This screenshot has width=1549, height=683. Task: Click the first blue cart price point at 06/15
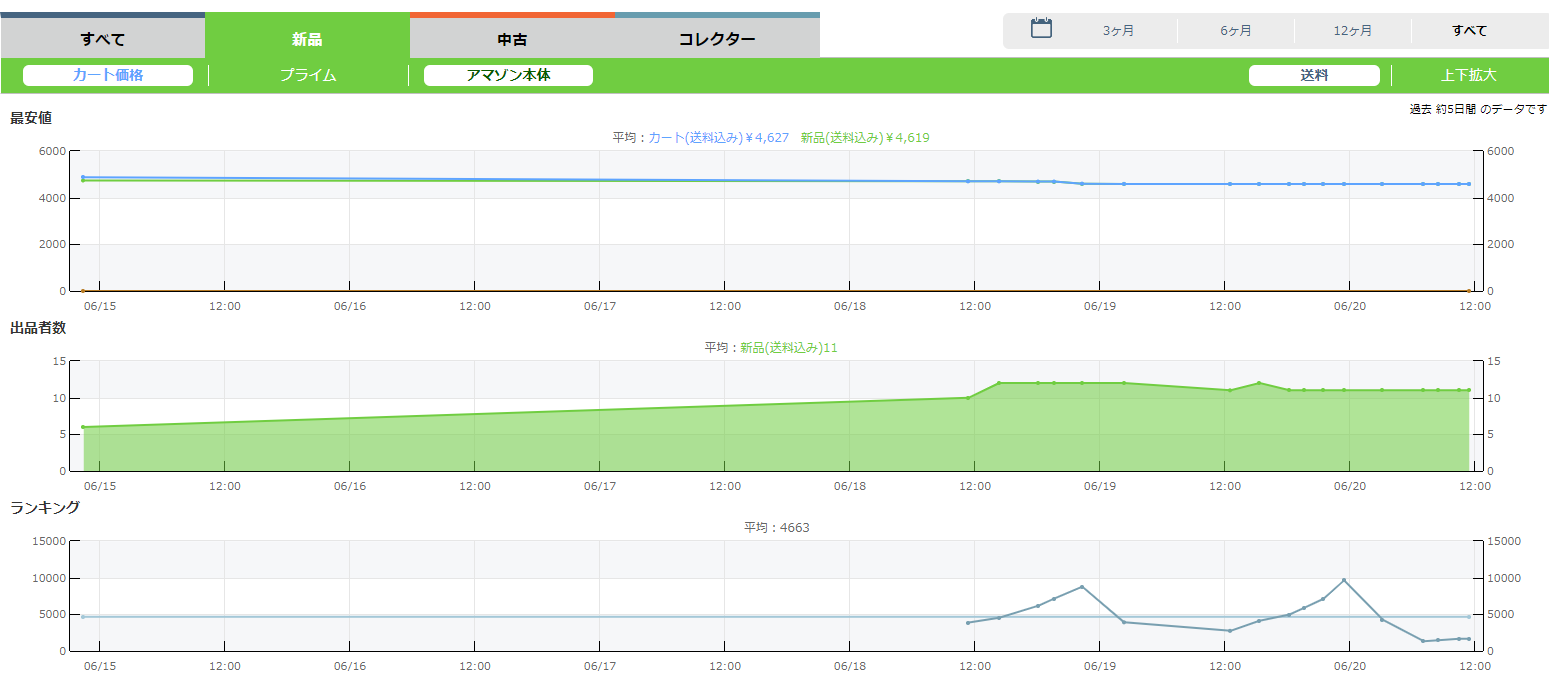pos(83,177)
